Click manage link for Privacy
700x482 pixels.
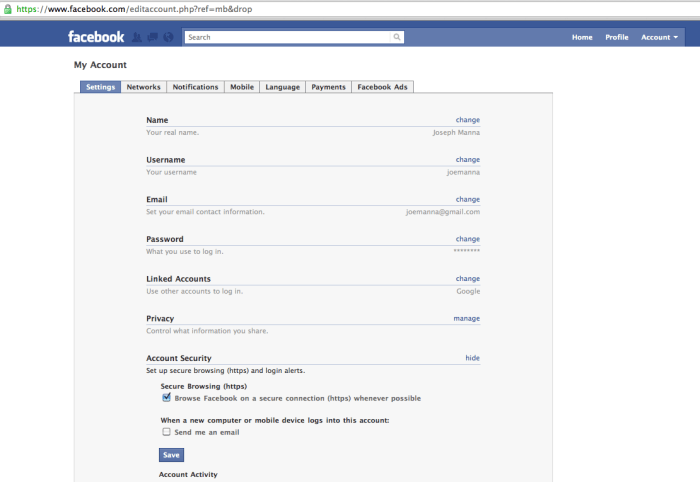[x=467, y=319]
